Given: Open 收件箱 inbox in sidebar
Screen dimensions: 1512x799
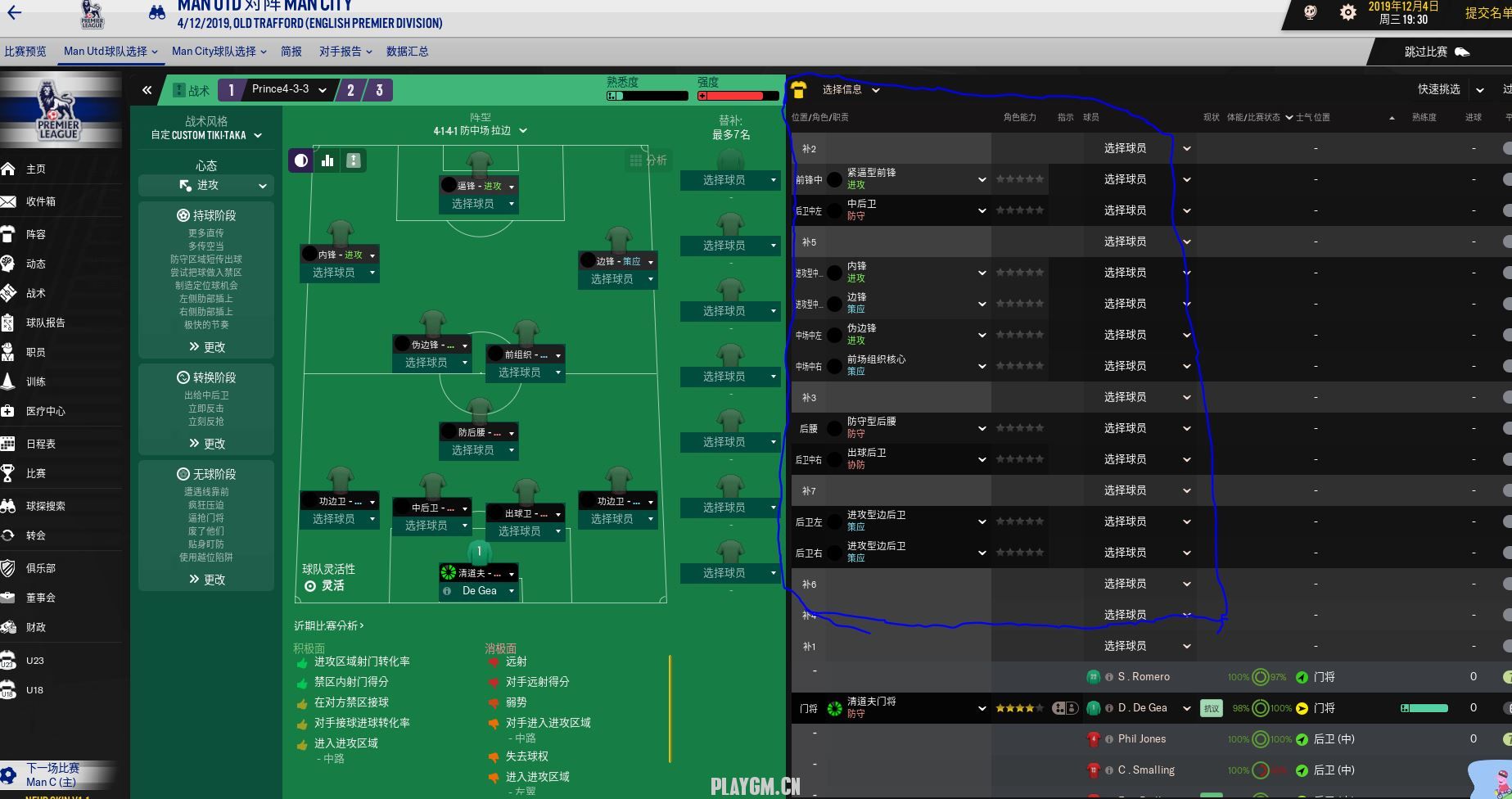Looking at the screenshot, I should coord(41,201).
